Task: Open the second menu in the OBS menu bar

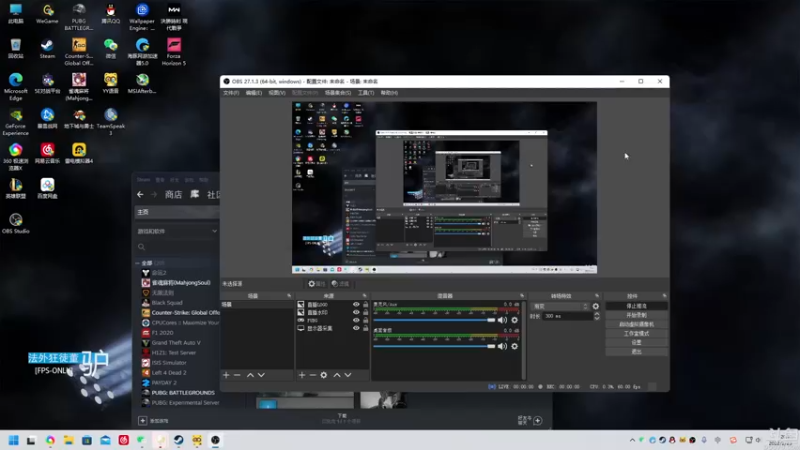Action: (x=254, y=93)
